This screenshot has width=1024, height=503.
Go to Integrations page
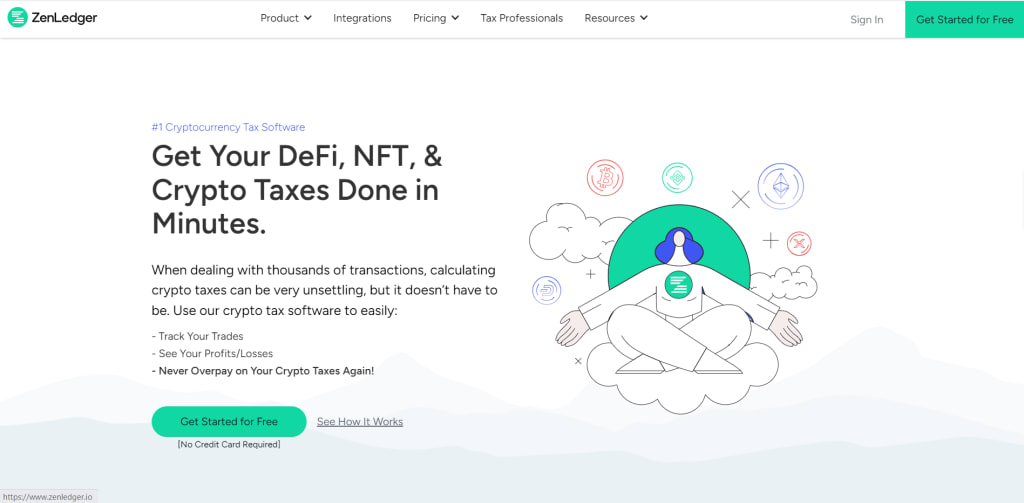click(362, 18)
